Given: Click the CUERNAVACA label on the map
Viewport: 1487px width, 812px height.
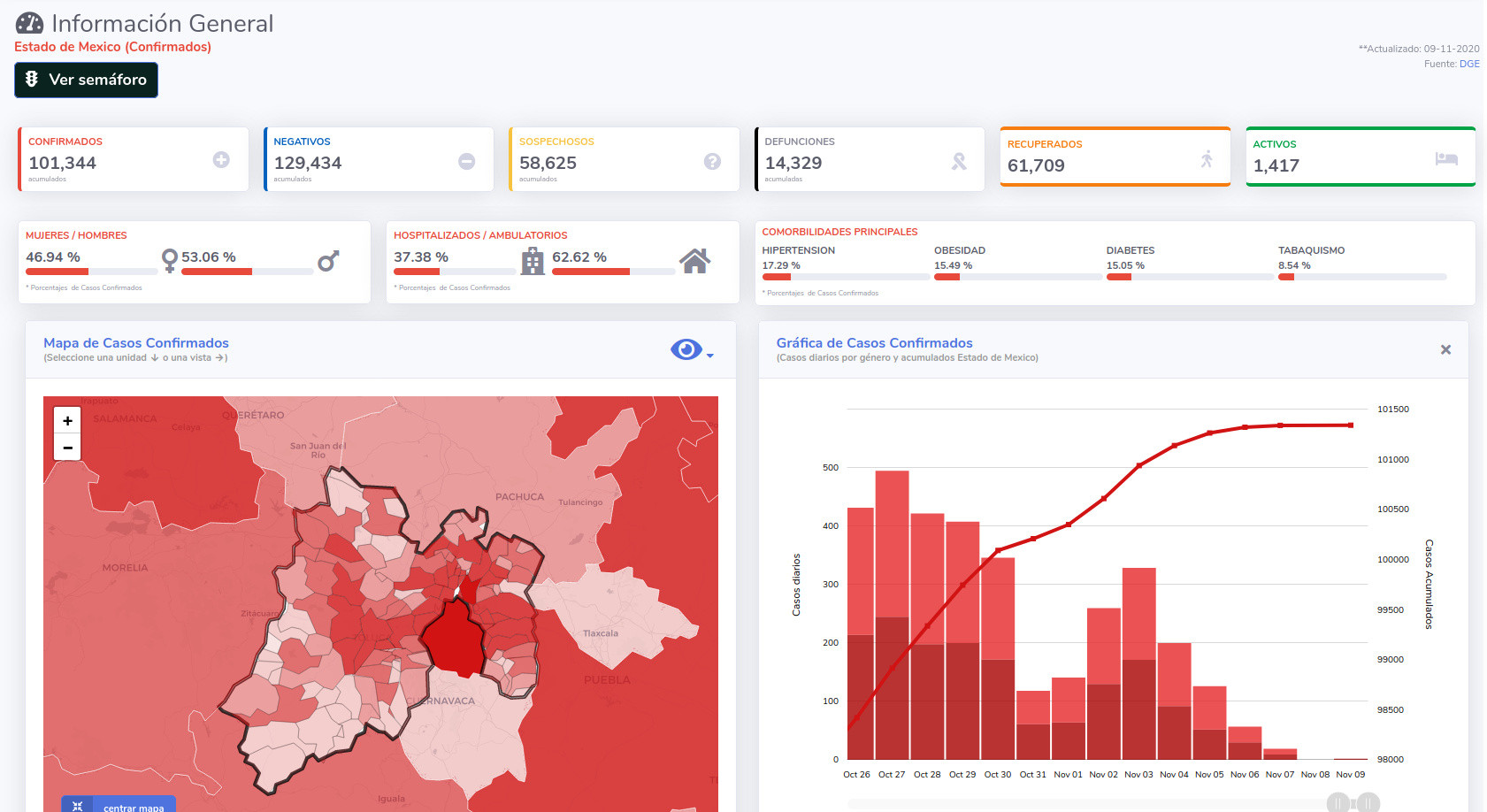Looking at the screenshot, I should 441,701.
